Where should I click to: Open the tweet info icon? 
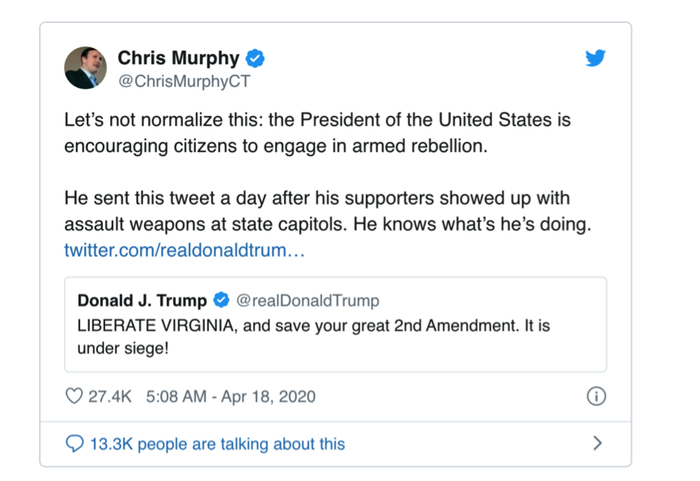coord(596,396)
